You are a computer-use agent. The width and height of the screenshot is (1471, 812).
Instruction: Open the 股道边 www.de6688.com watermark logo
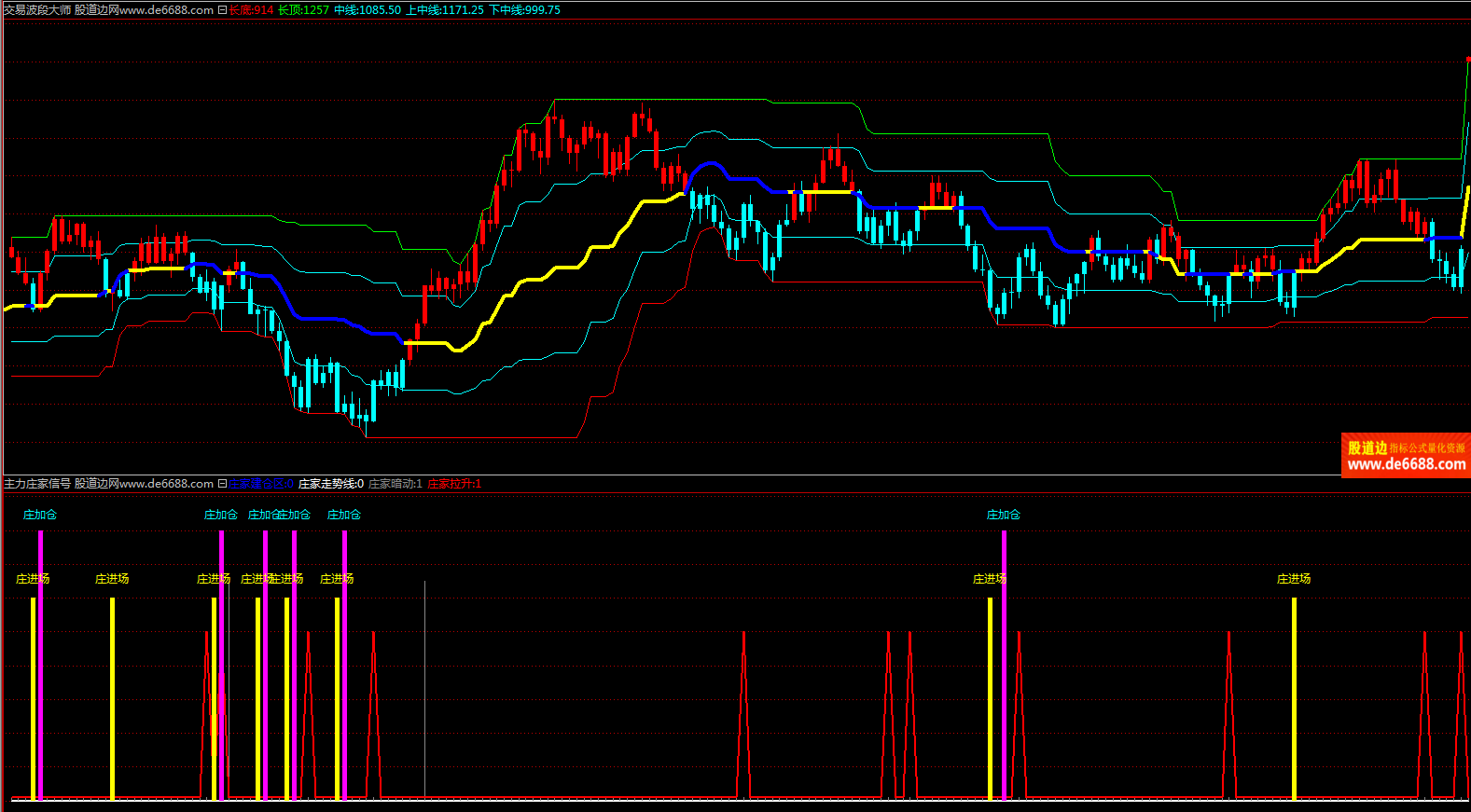(1406, 456)
